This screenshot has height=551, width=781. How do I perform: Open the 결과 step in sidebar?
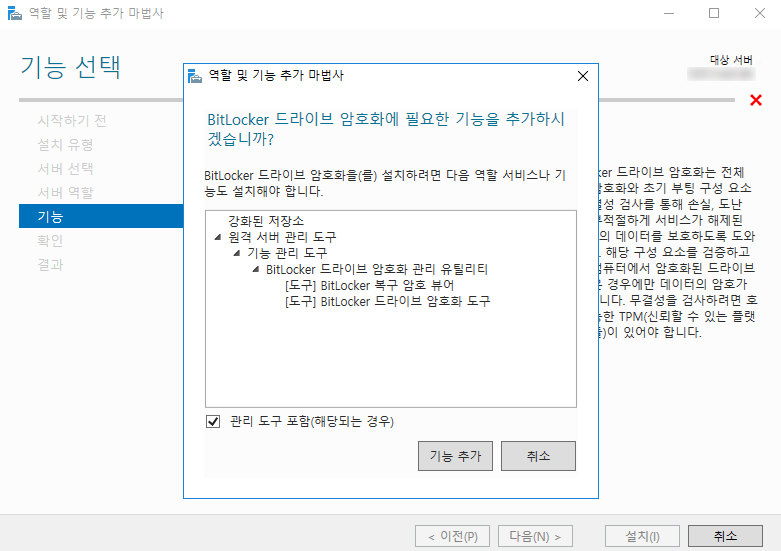tap(50, 265)
